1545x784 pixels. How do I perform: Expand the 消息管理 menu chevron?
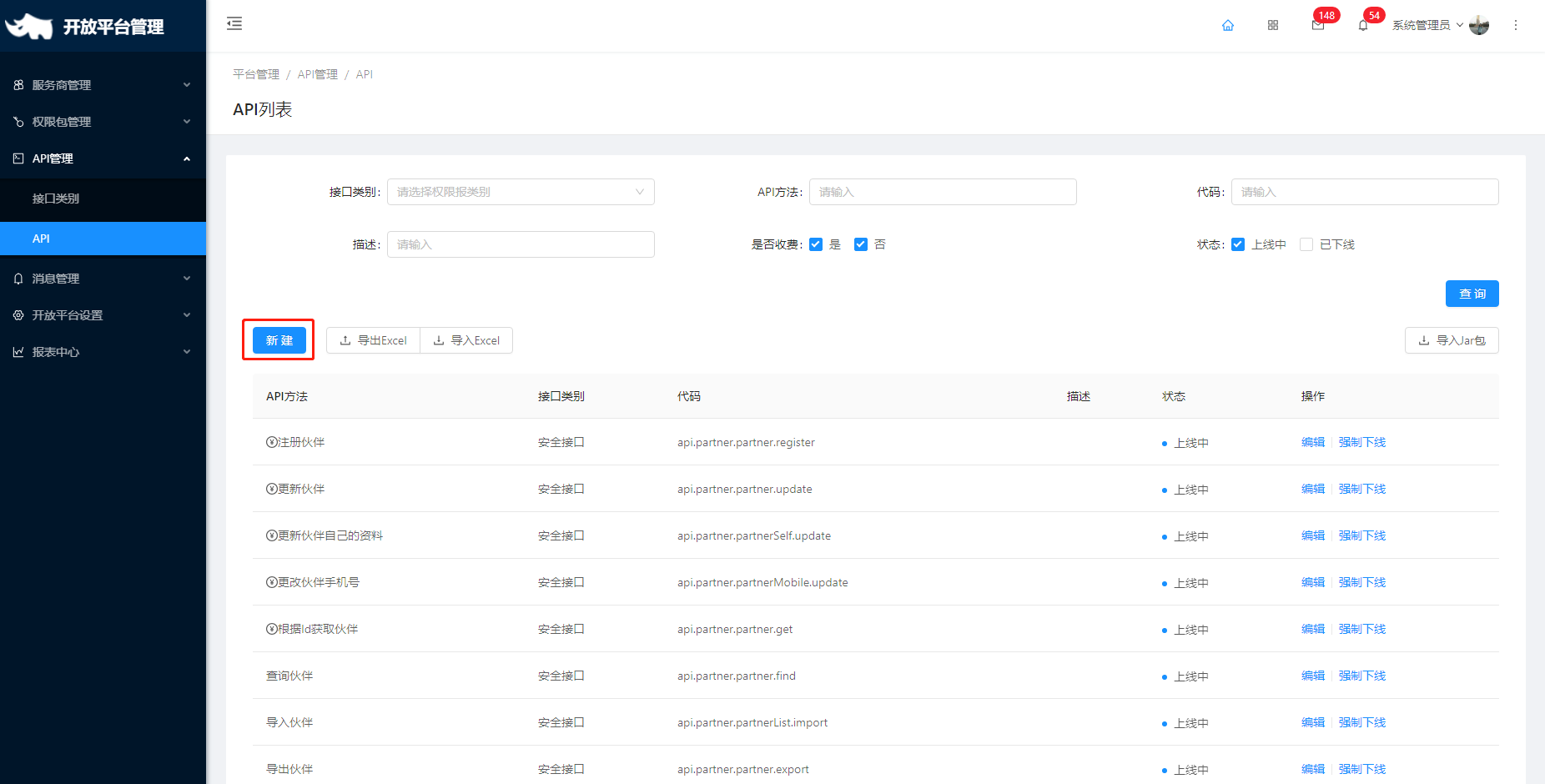(x=187, y=279)
